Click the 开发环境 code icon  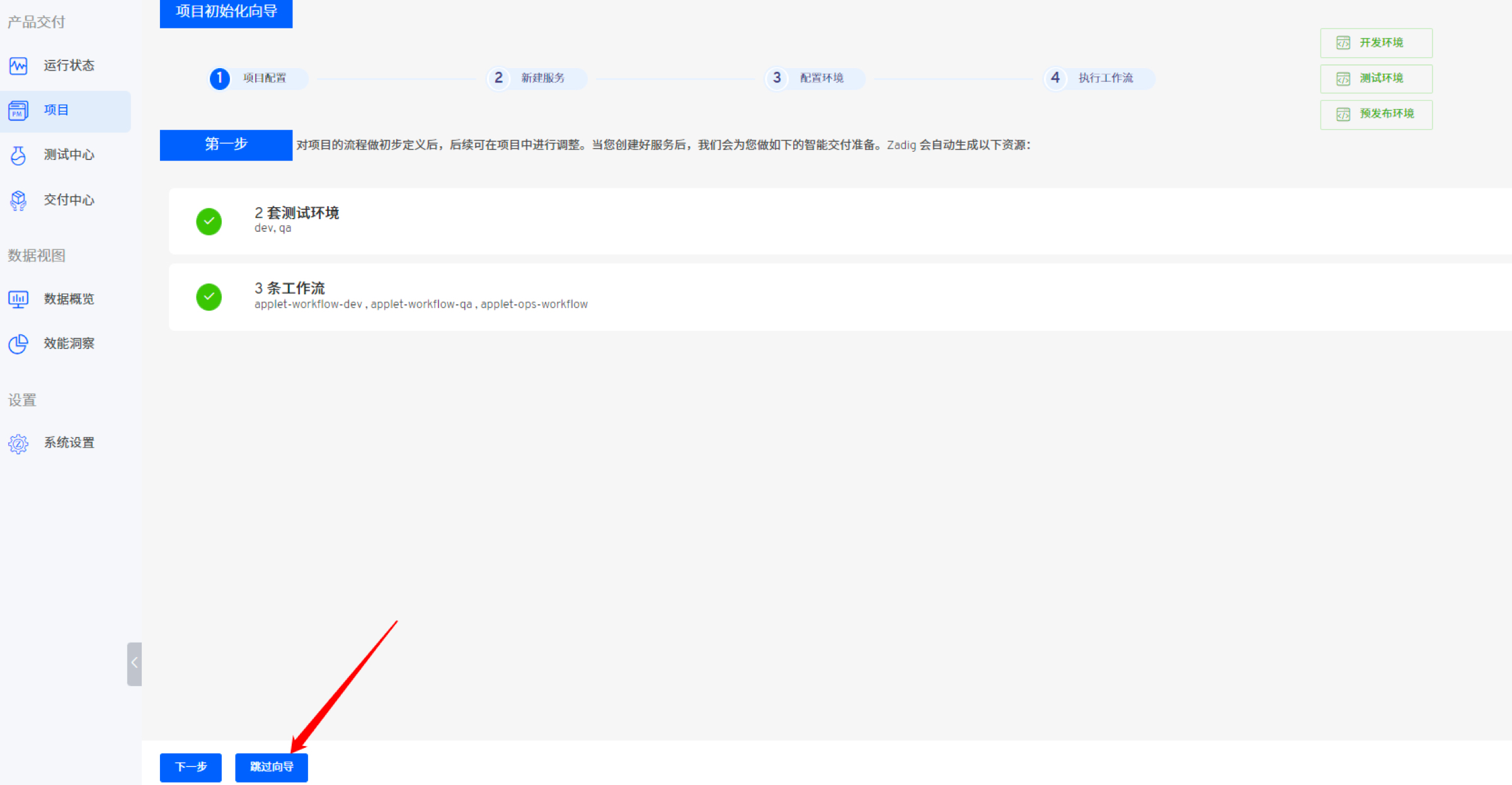click(1343, 43)
